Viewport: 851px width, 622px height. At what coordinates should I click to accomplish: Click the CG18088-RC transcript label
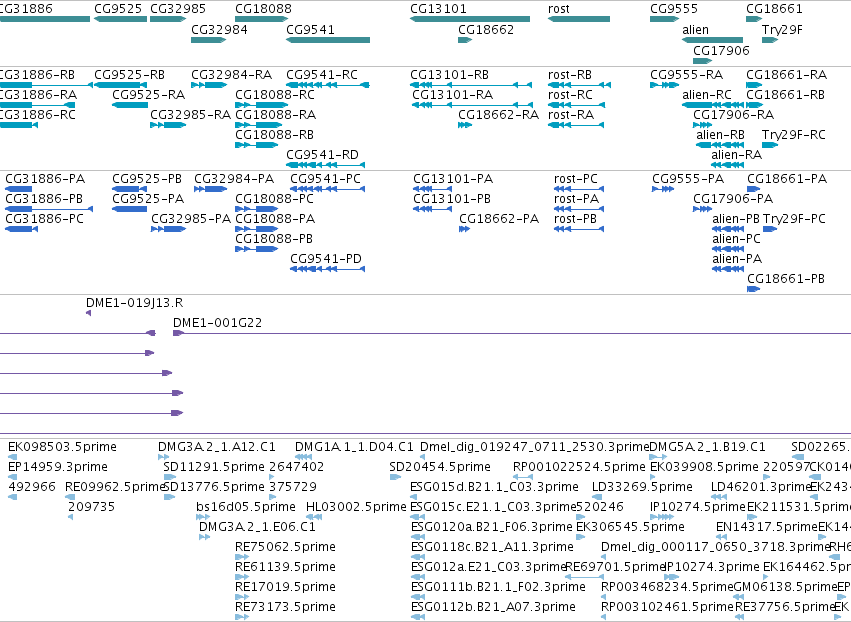275,95
